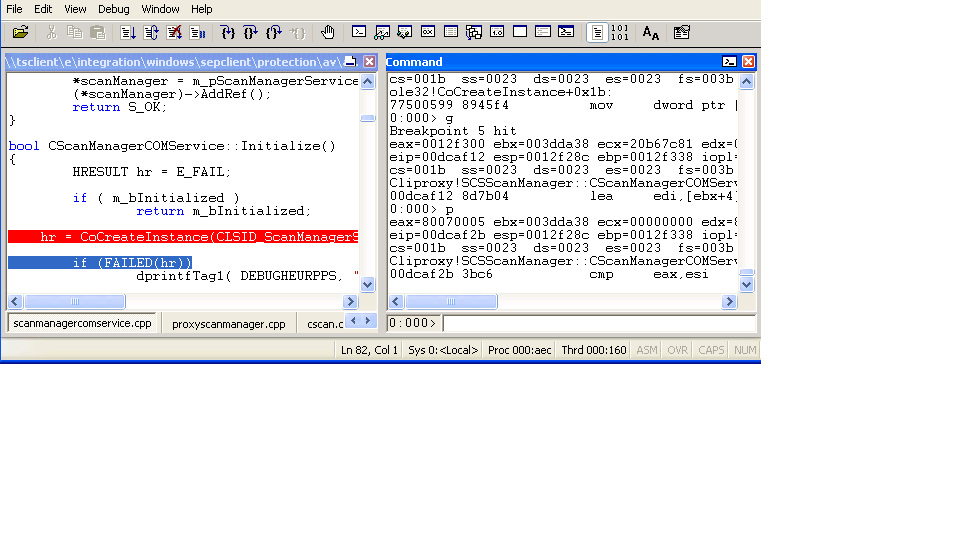Toggle the ASM status bar indicator
960x540 pixels.
pos(647,350)
